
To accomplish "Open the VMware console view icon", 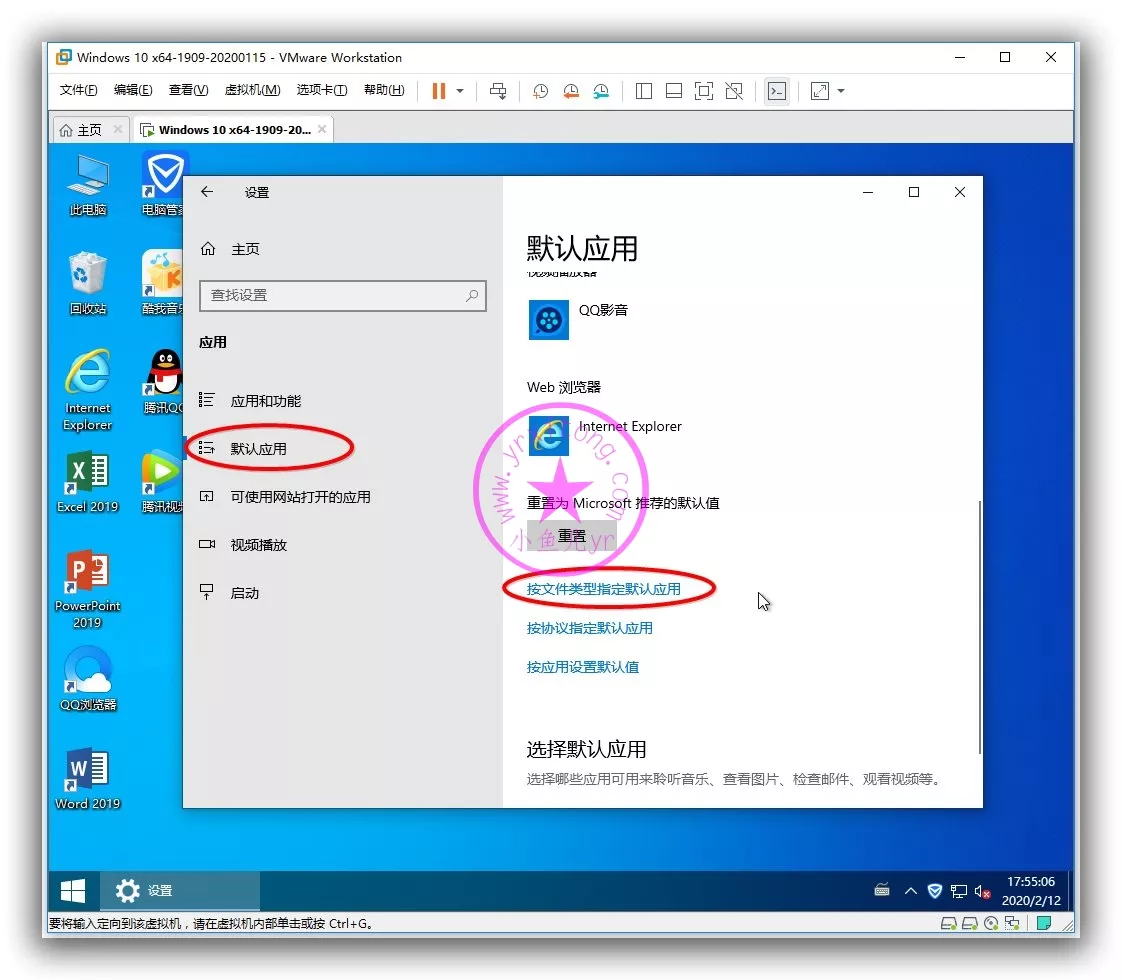I will [776, 91].
